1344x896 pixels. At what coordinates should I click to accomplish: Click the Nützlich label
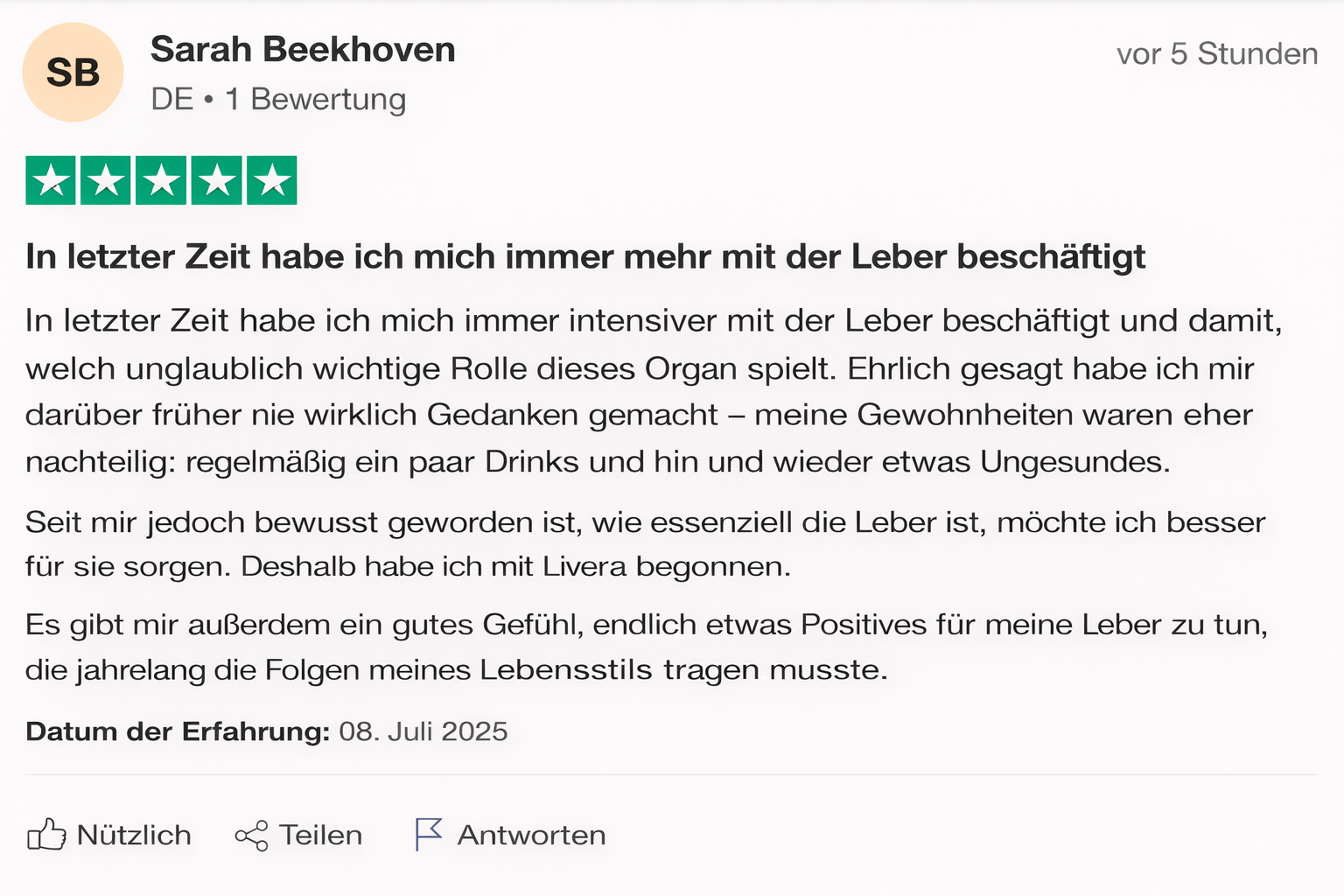pyautogui.click(x=134, y=835)
